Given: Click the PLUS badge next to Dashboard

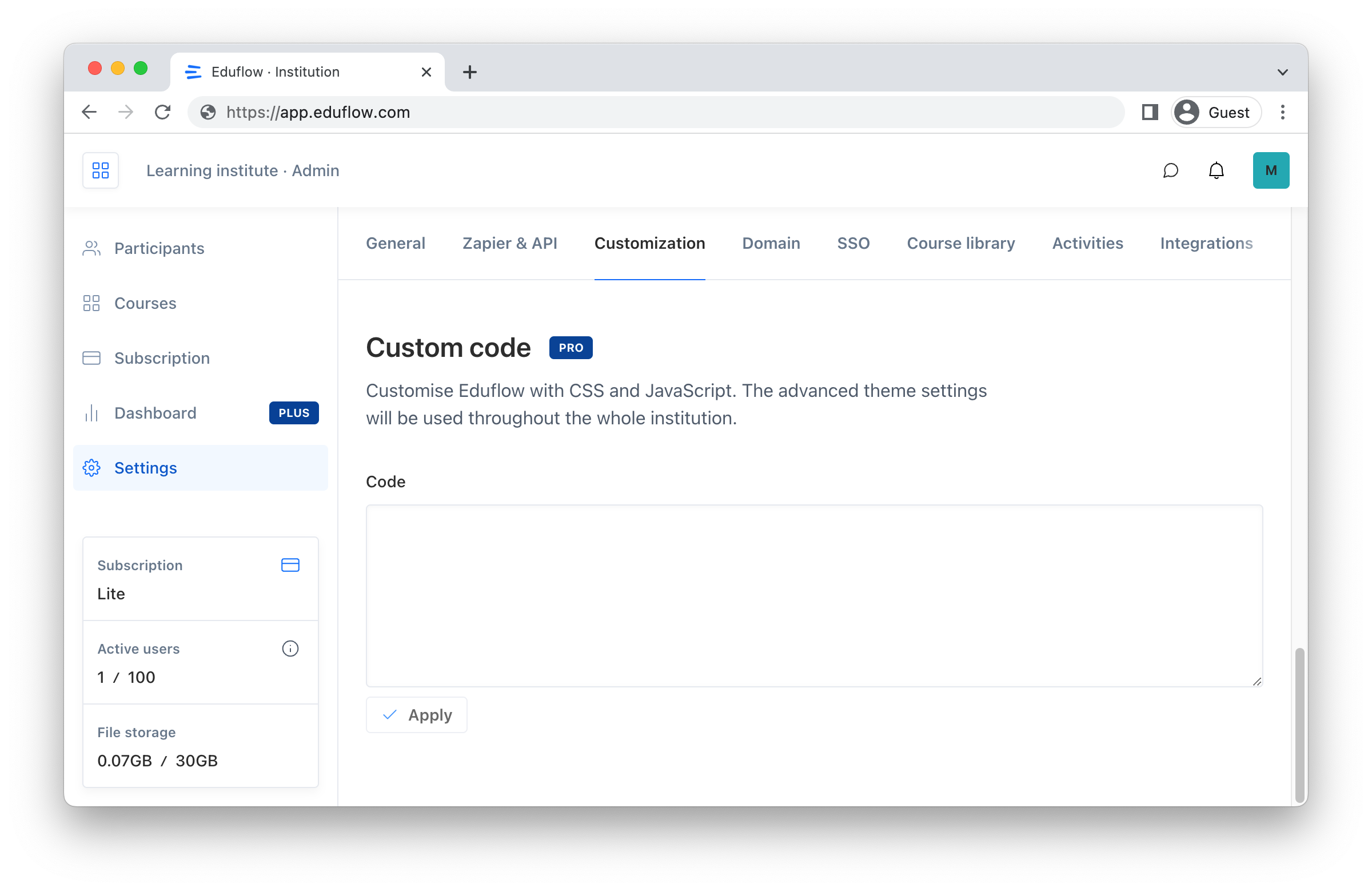Looking at the screenshot, I should [294, 413].
